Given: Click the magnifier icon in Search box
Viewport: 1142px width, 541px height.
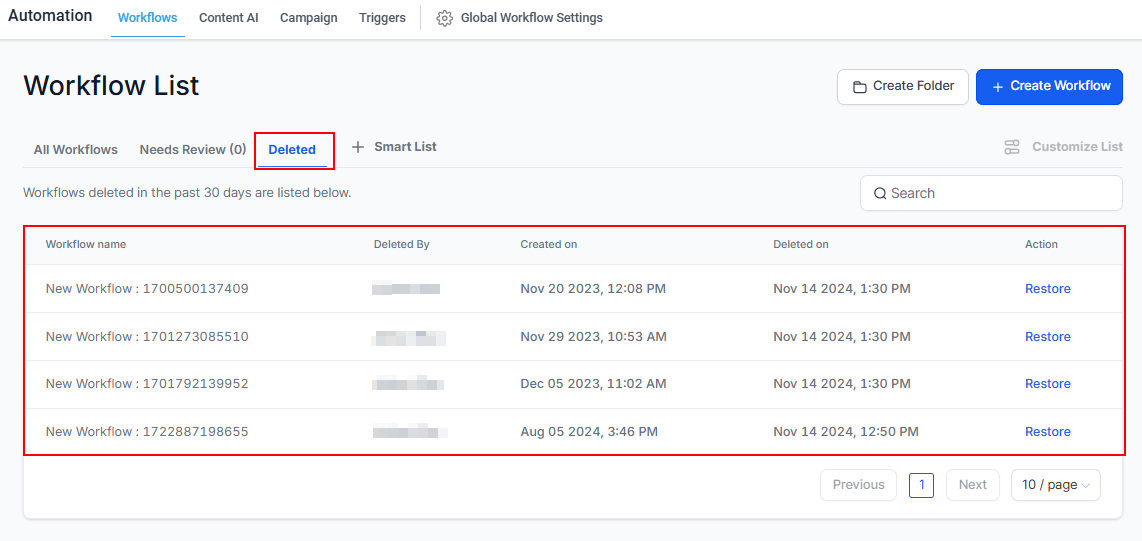Looking at the screenshot, I should (880, 194).
